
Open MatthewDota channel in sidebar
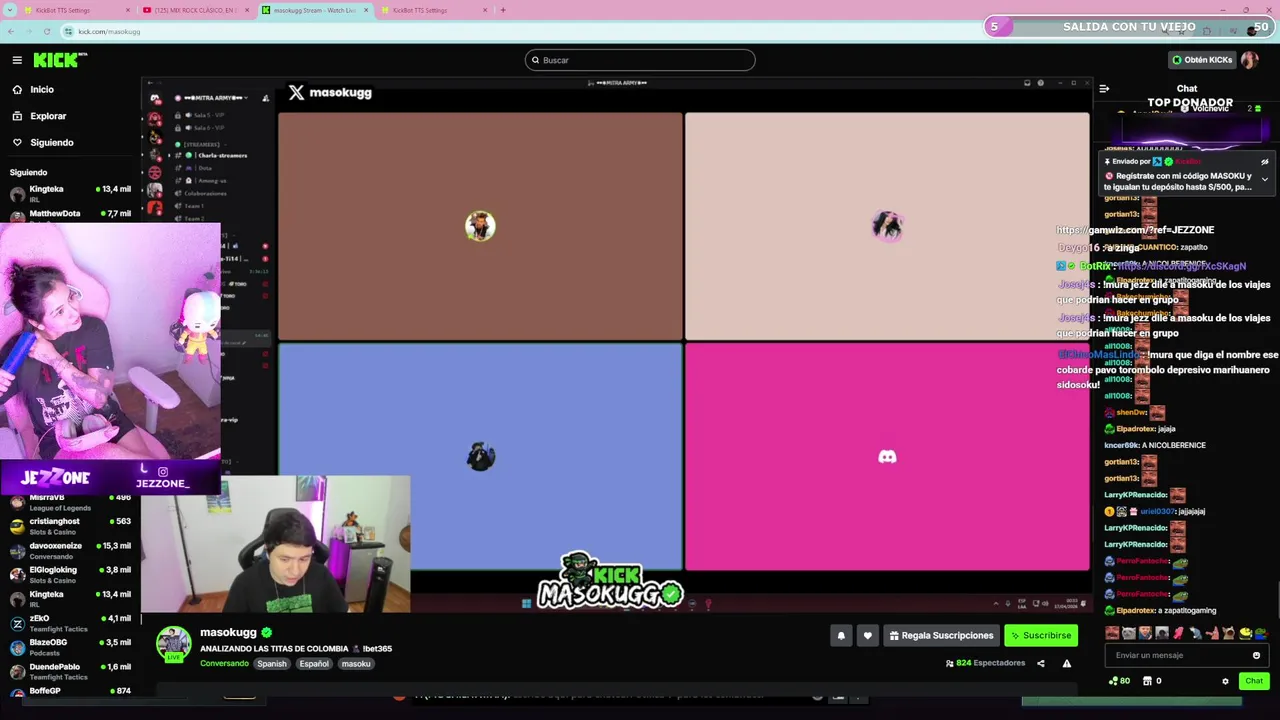pos(68,214)
